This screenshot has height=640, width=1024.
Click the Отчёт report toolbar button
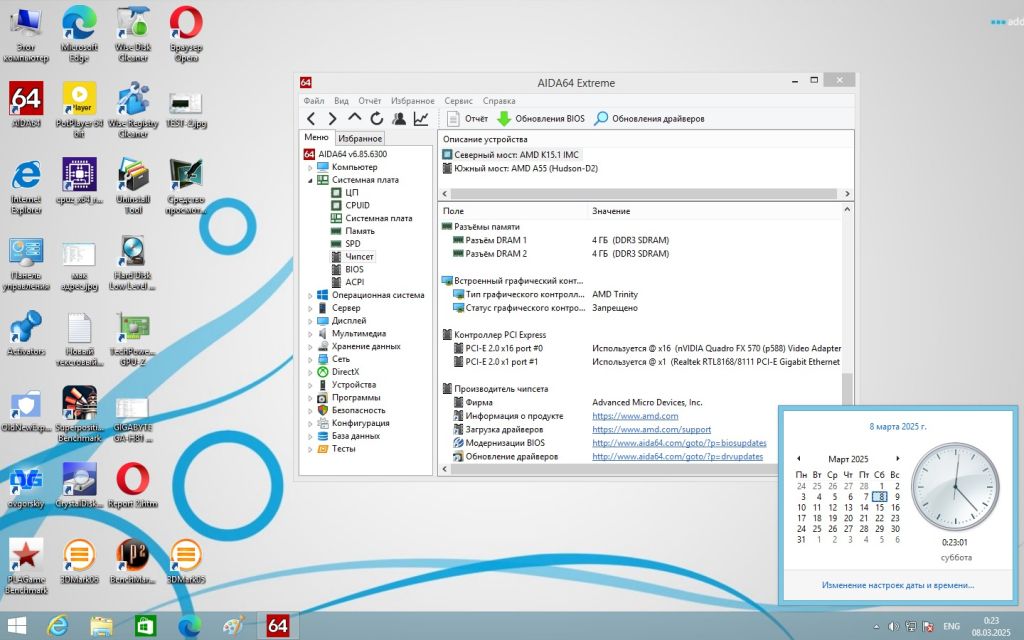(468, 119)
